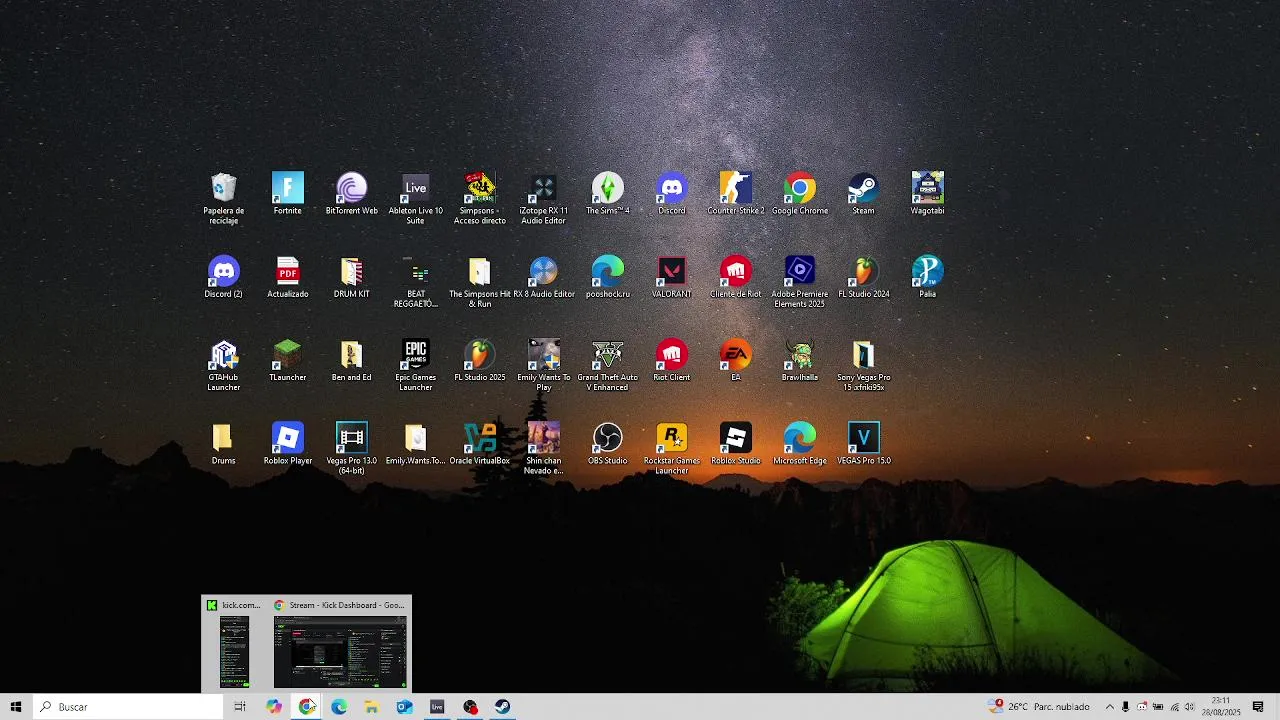This screenshot has height=720, width=1280.
Task: Open the Windows Start menu
Action: coord(16,707)
